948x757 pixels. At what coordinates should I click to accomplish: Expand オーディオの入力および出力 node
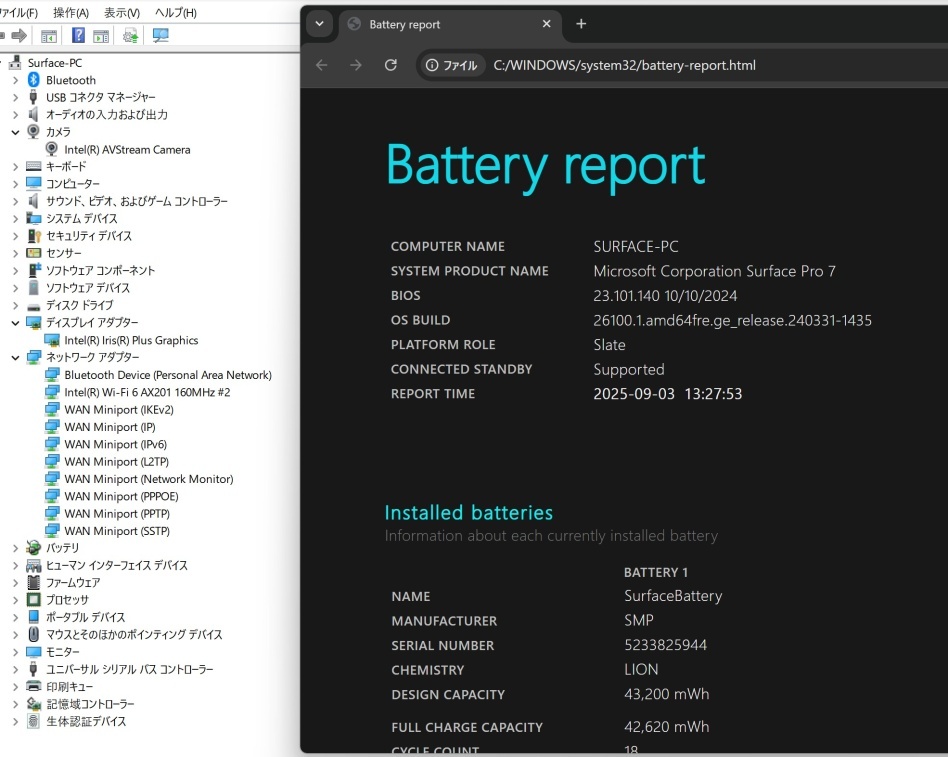[x=16, y=115]
